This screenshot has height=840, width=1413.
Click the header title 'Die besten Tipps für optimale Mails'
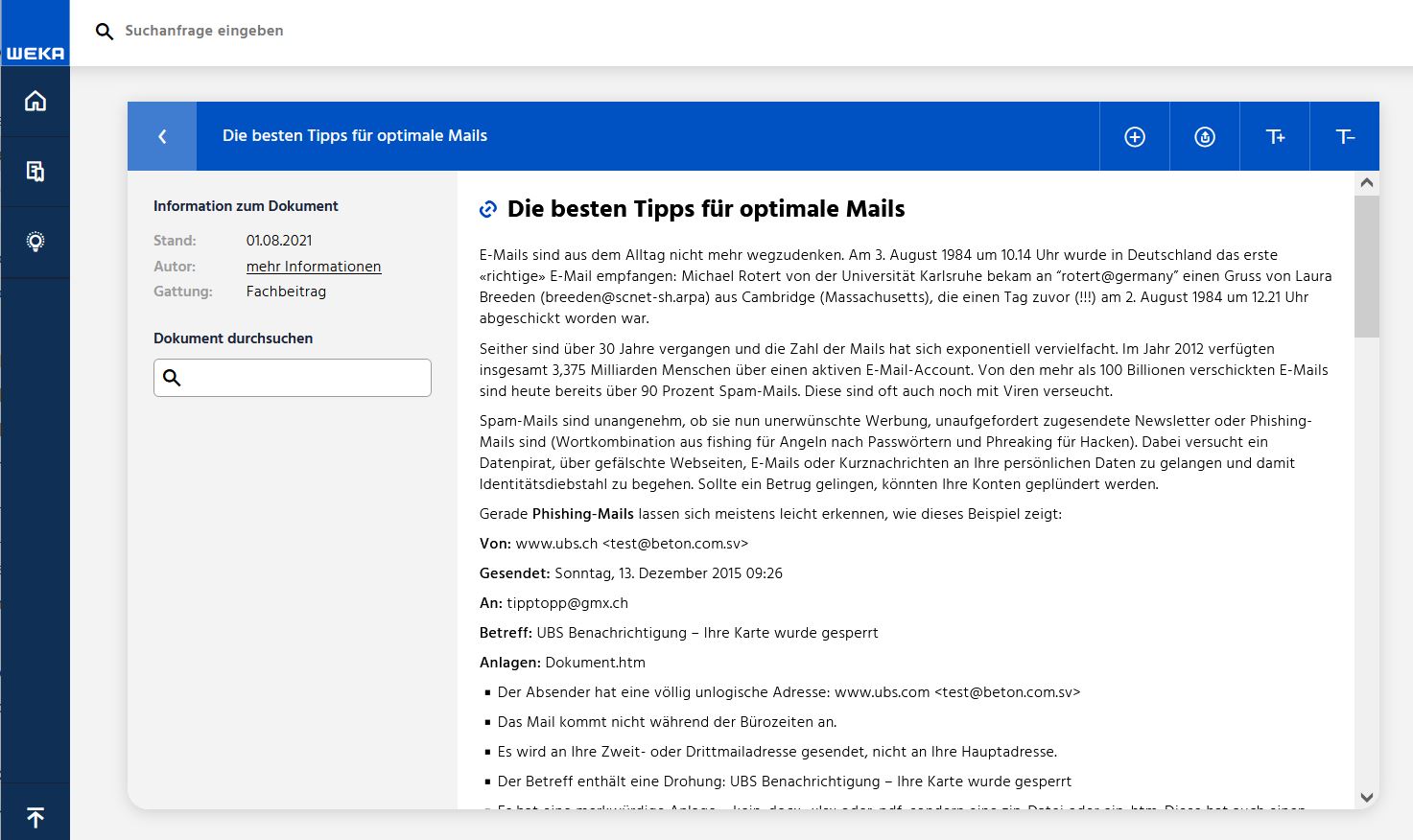click(355, 136)
